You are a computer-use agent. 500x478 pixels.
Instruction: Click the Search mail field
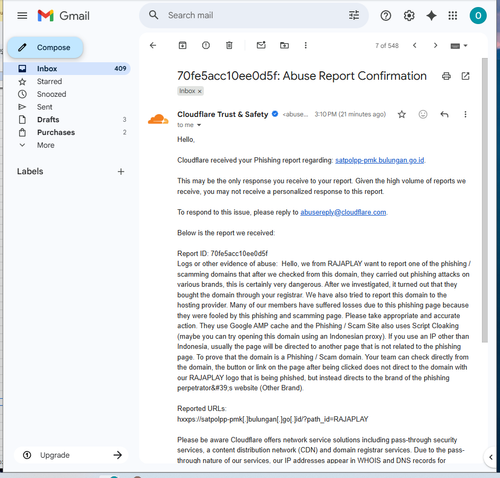click(253, 15)
